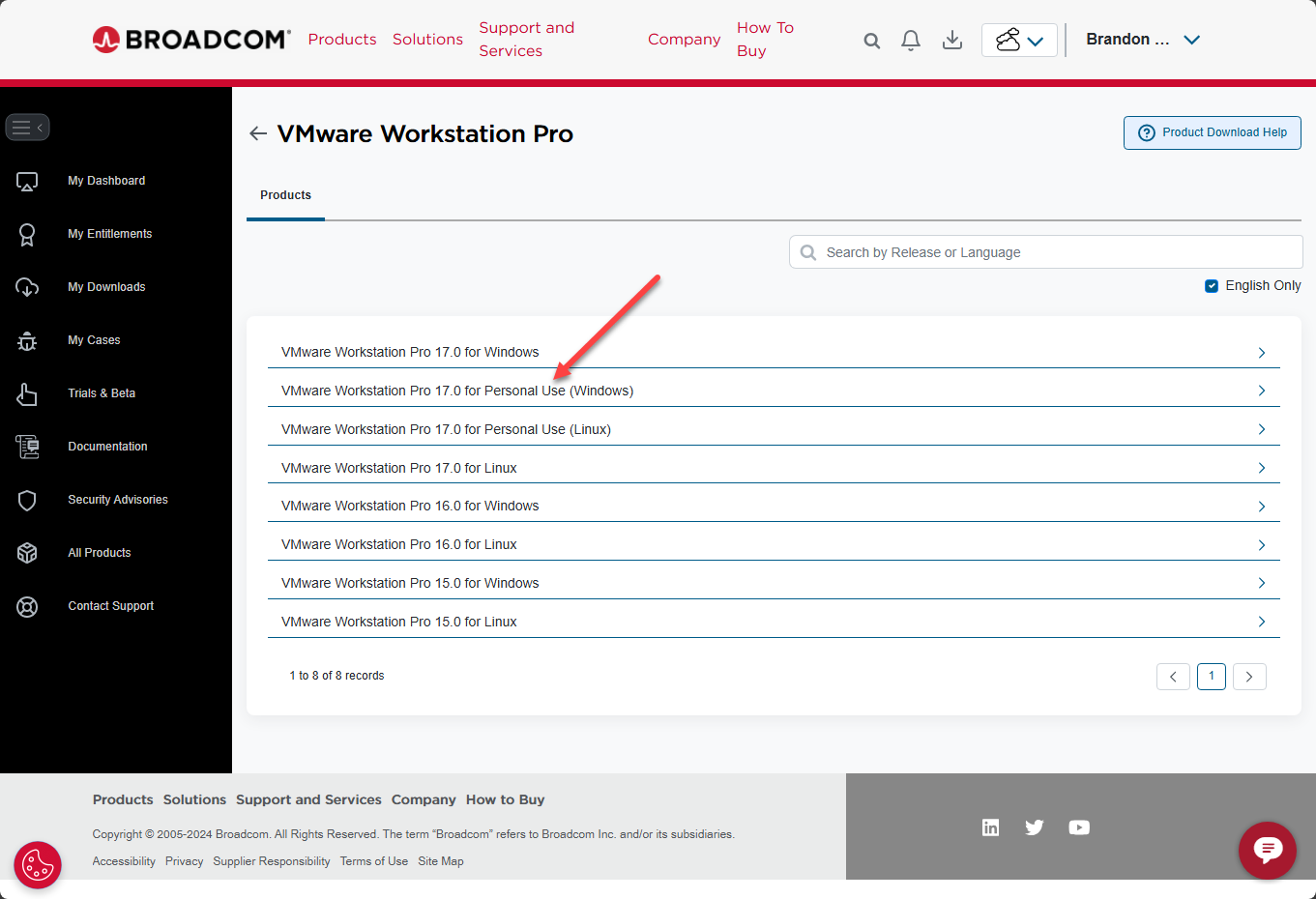Click the Contact Support lifebuoy icon
This screenshot has width=1316, height=899.
click(x=27, y=606)
